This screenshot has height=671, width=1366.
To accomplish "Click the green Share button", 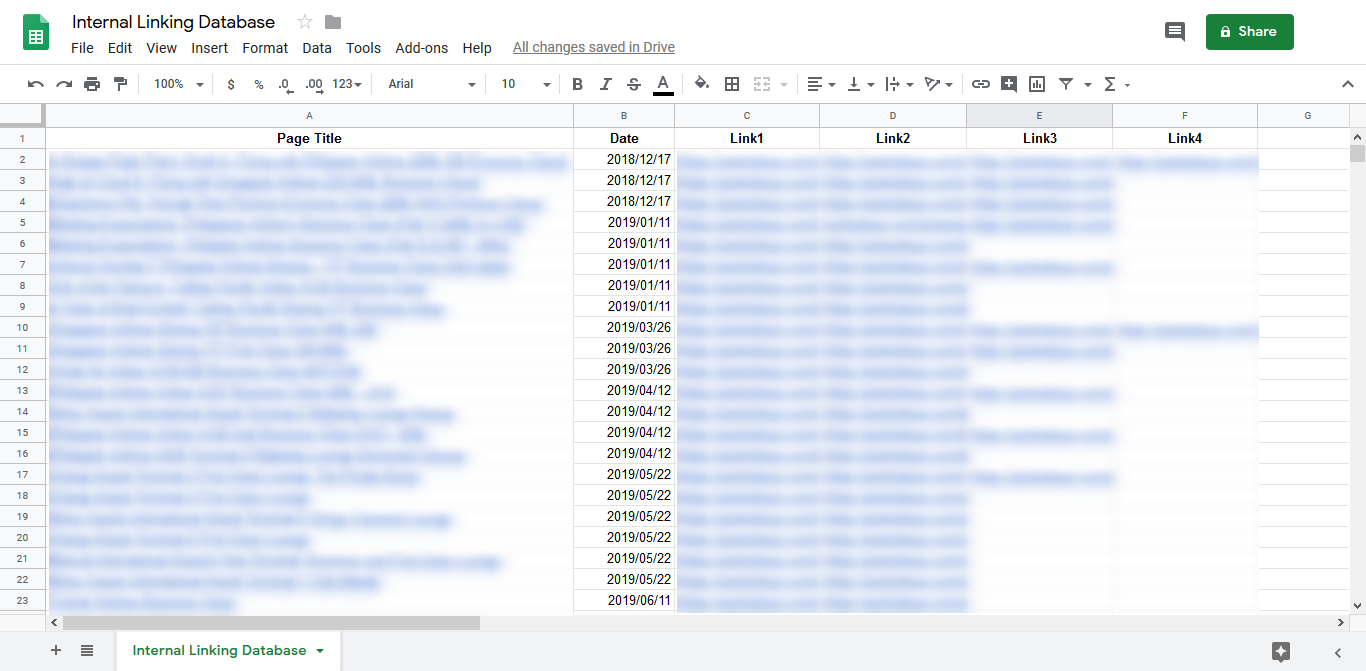I will click(1249, 32).
